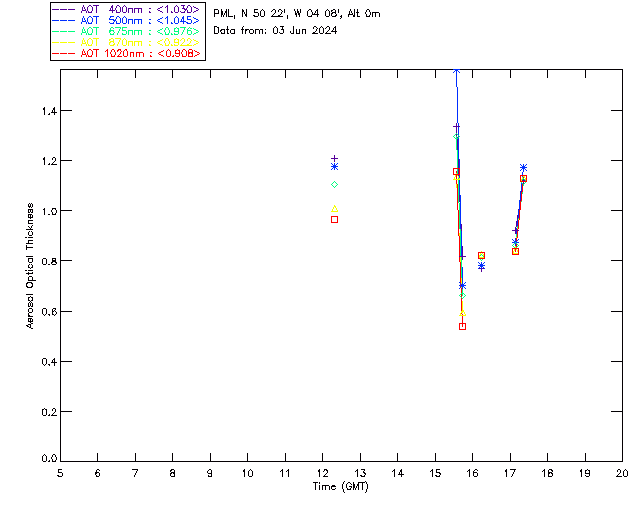Click x-axis tick label 8

tap(173, 474)
